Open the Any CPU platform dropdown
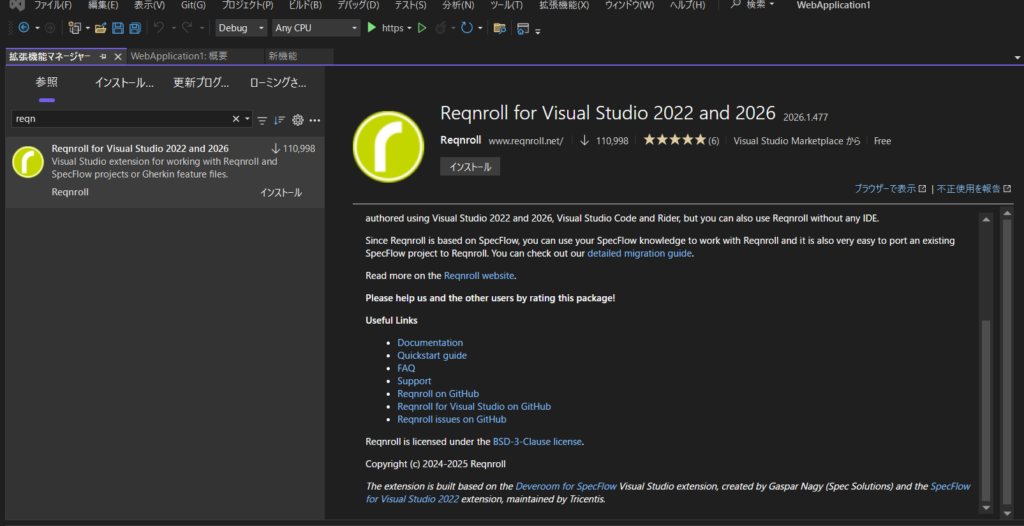 tap(315, 28)
